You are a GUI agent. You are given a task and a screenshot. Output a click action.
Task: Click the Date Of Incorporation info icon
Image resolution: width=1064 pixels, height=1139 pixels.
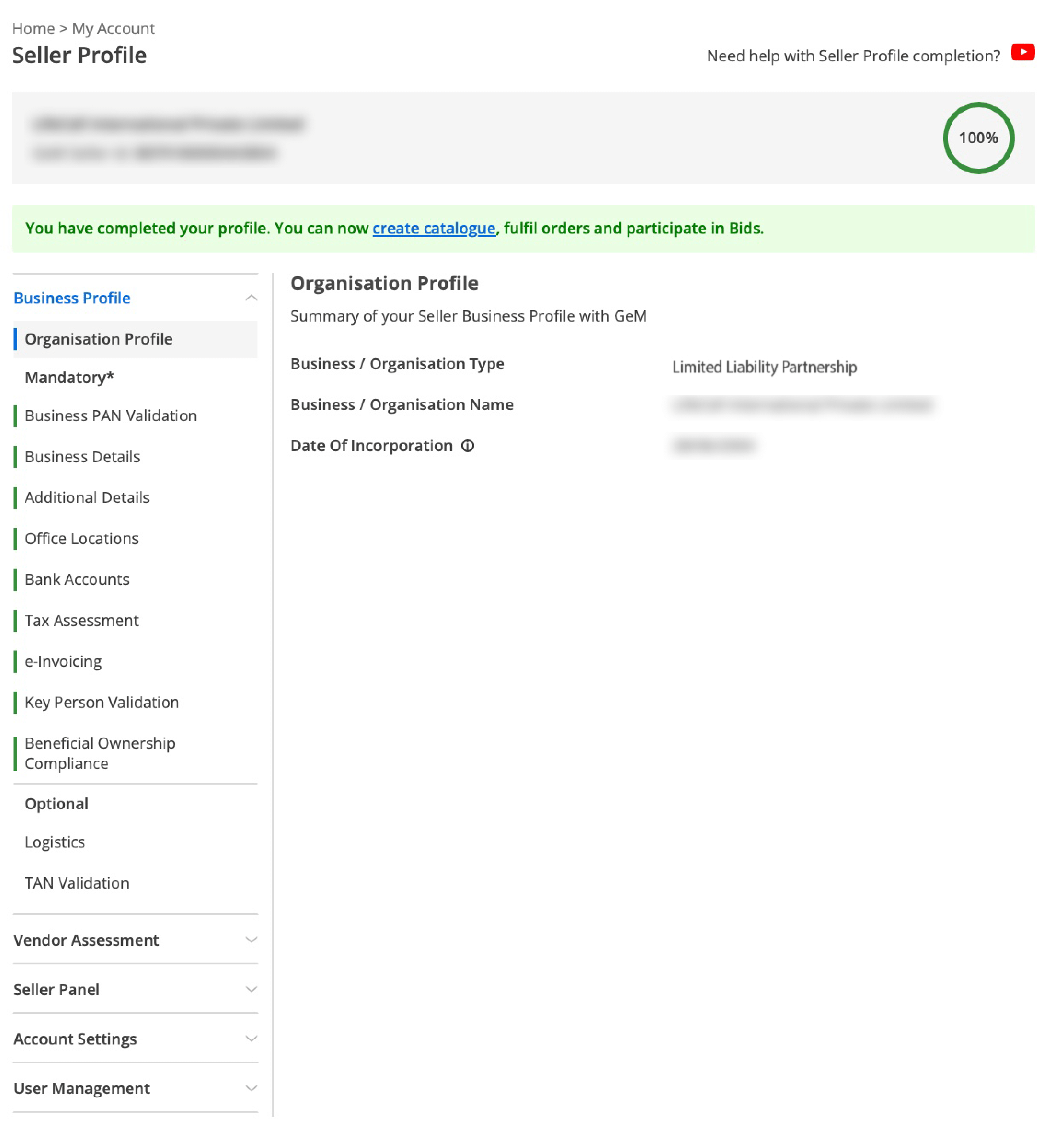coord(467,446)
